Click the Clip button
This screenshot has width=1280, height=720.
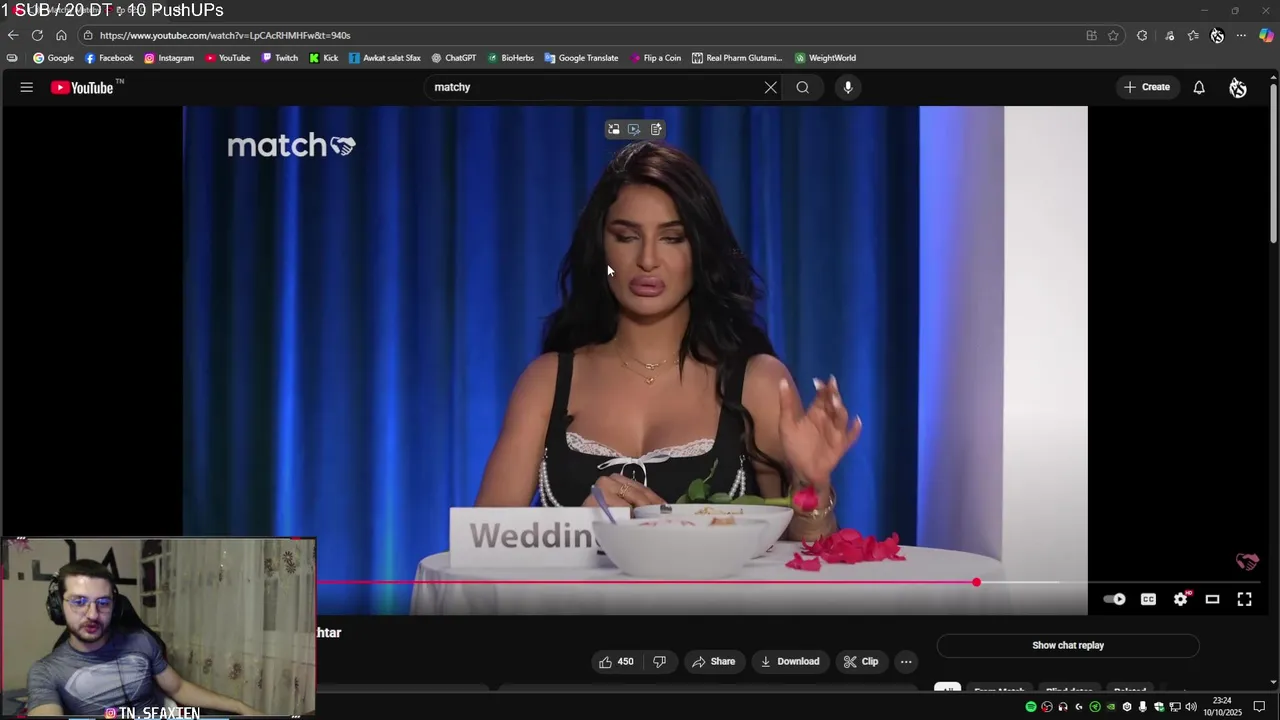(861, 661)
